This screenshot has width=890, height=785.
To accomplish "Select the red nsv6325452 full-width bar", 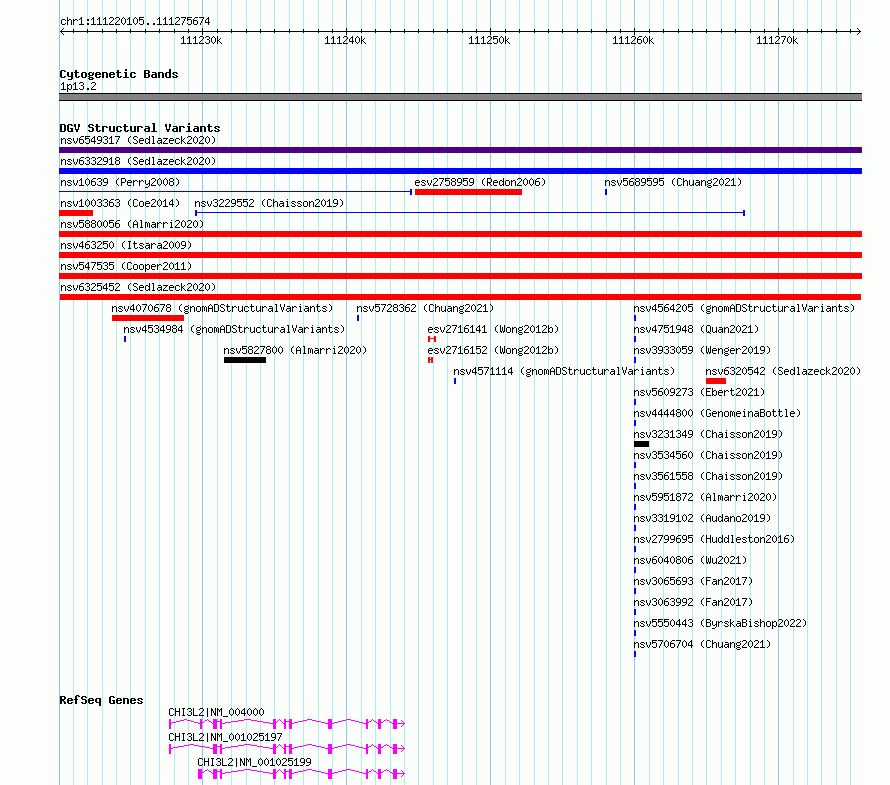I will coord(460,297).
